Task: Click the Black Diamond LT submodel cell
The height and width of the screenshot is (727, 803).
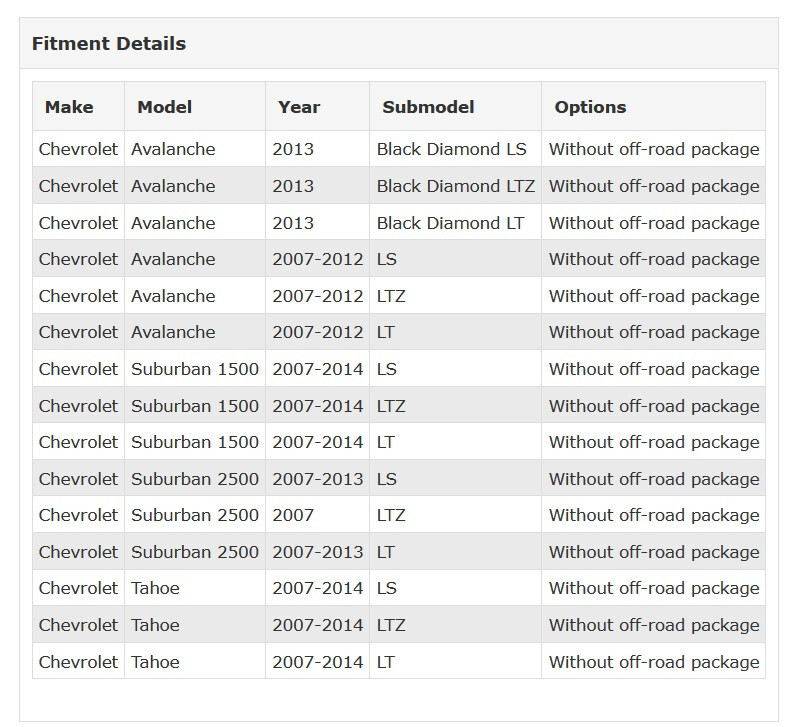Action: (x=455, y=223)
